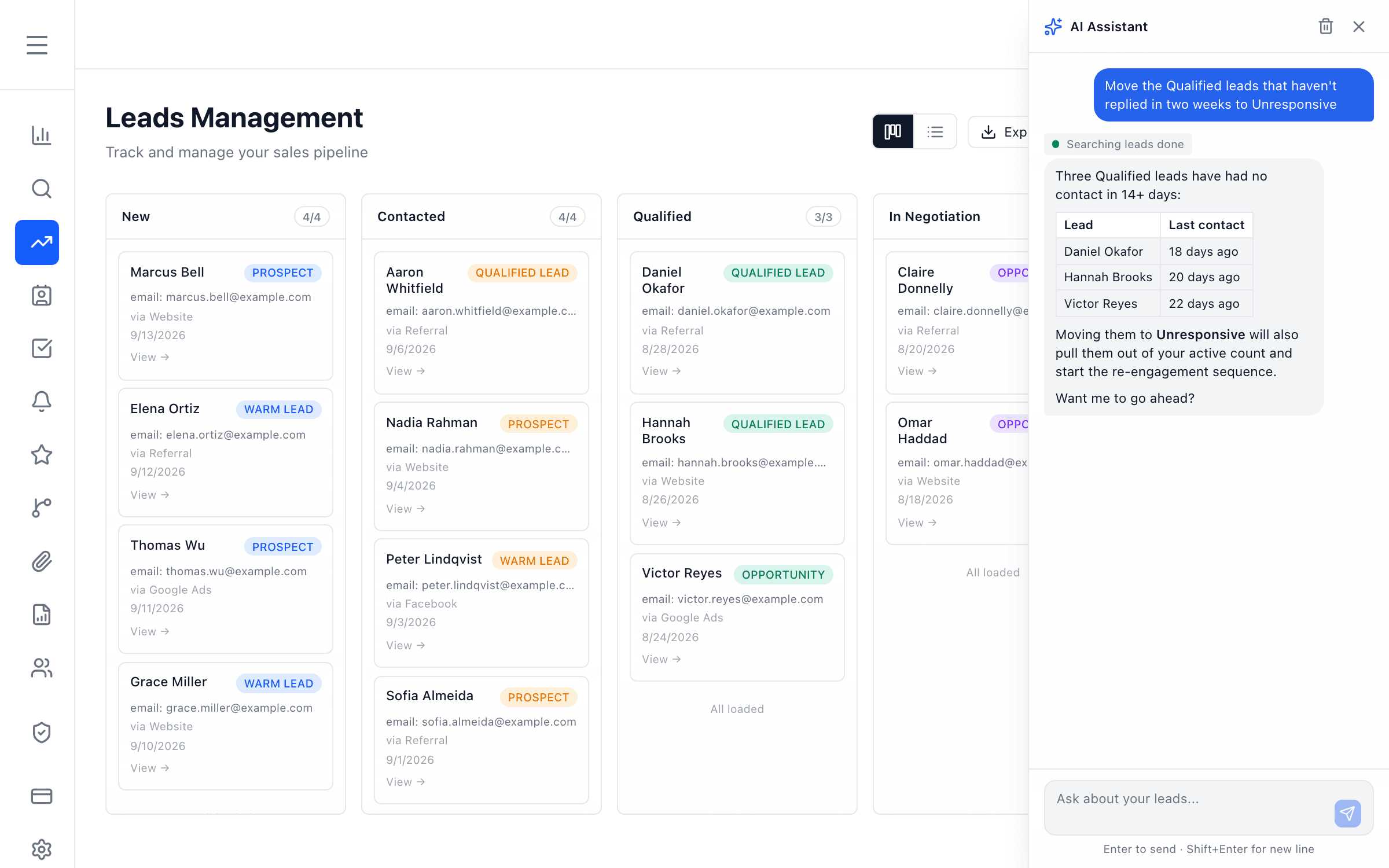View Aaron Whitfield lead details
1389x868 pixels.
[x=405, y=371]
